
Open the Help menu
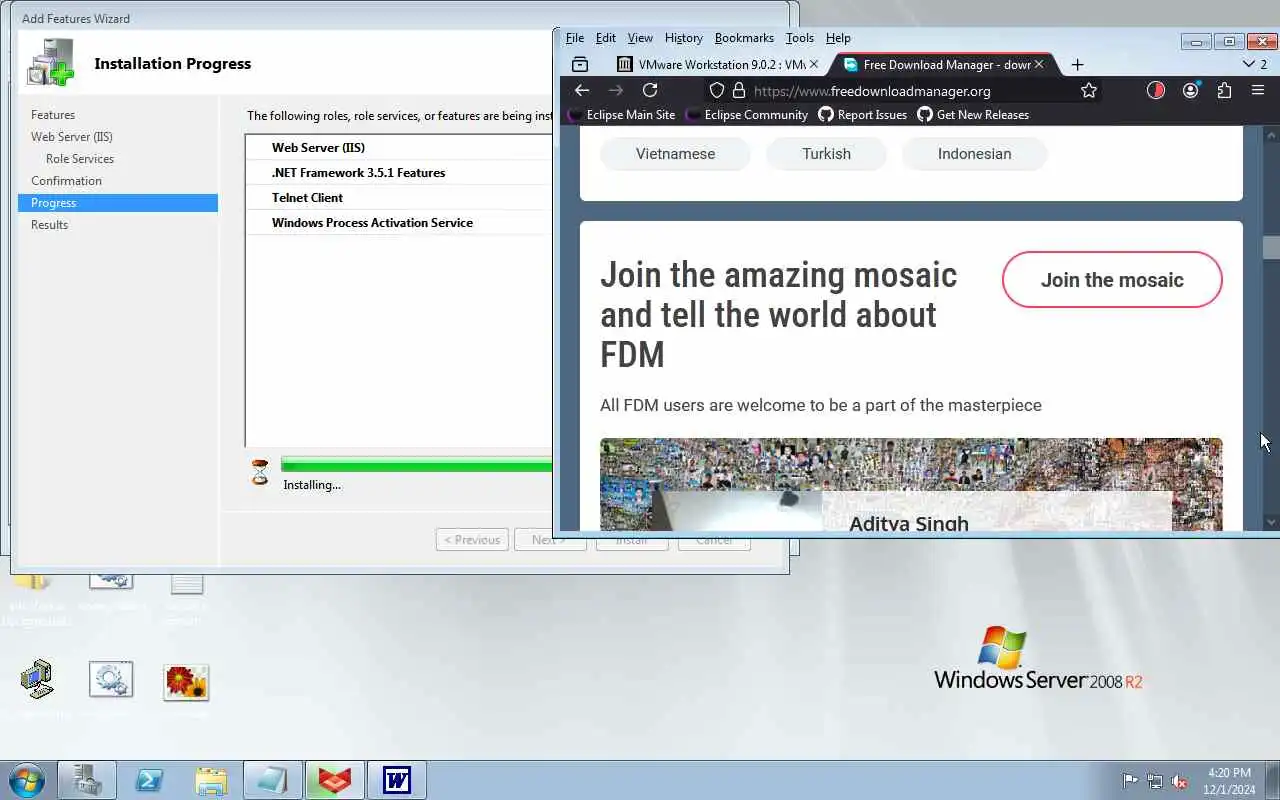[838, 38]
